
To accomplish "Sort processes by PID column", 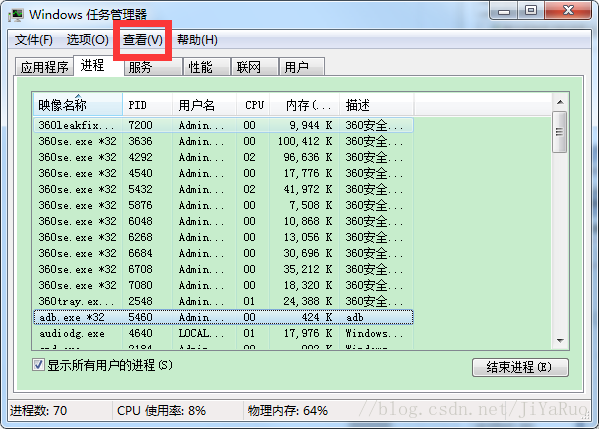I will coord(147,105).
